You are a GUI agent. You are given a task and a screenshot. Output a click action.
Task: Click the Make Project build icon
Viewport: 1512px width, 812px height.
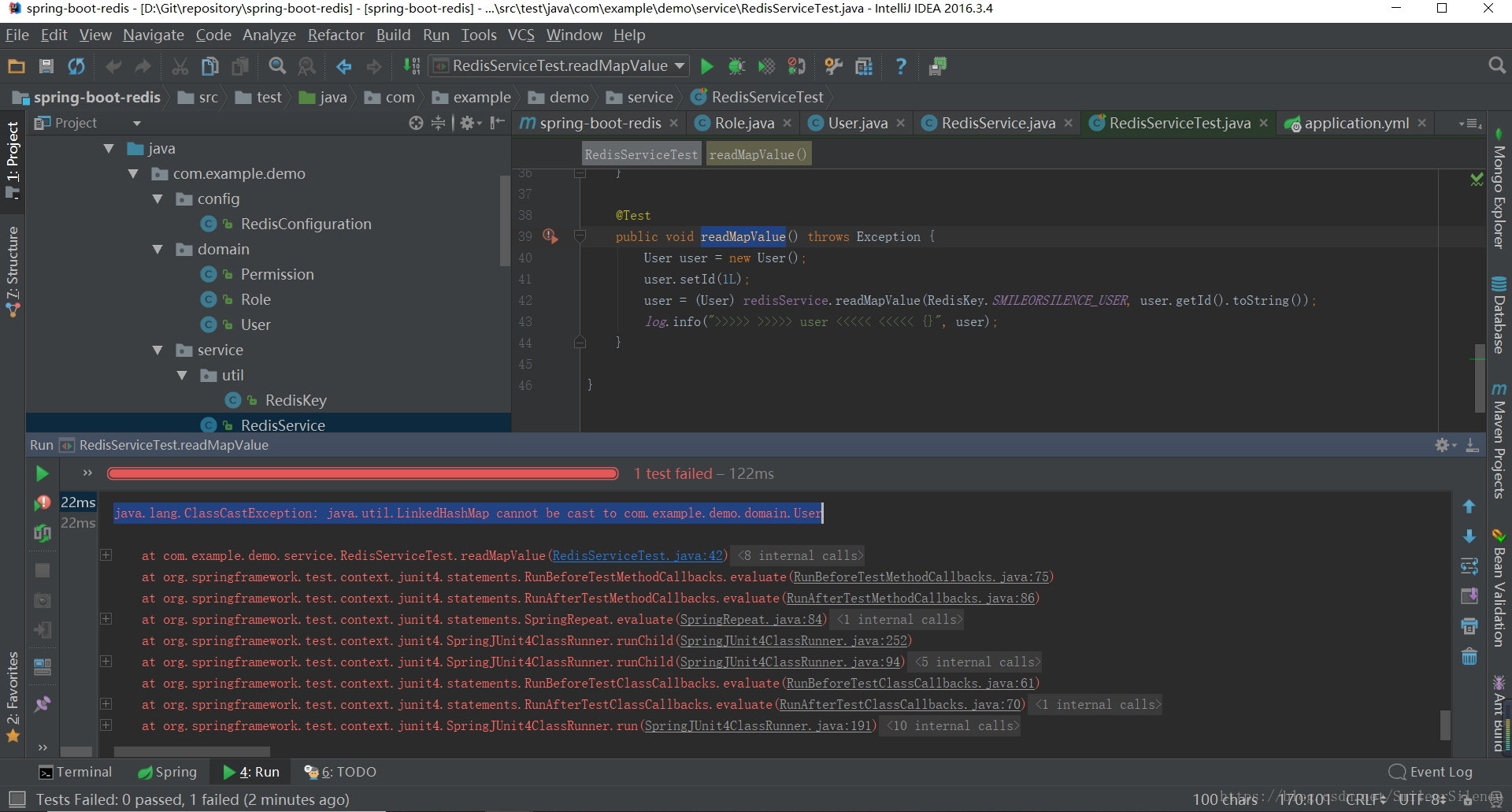click(x=412, y=67)
